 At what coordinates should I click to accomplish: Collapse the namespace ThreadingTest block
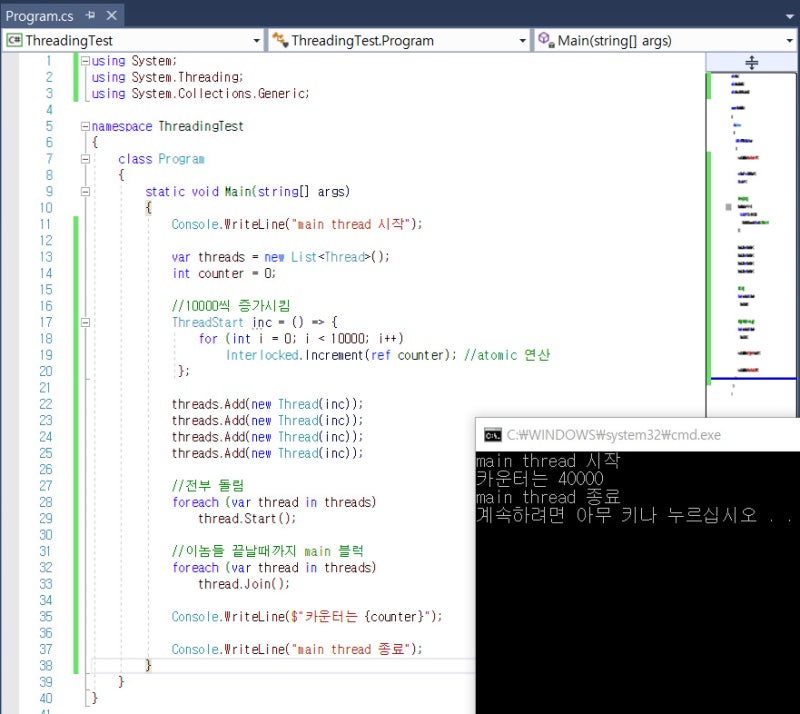pos(85,127)
